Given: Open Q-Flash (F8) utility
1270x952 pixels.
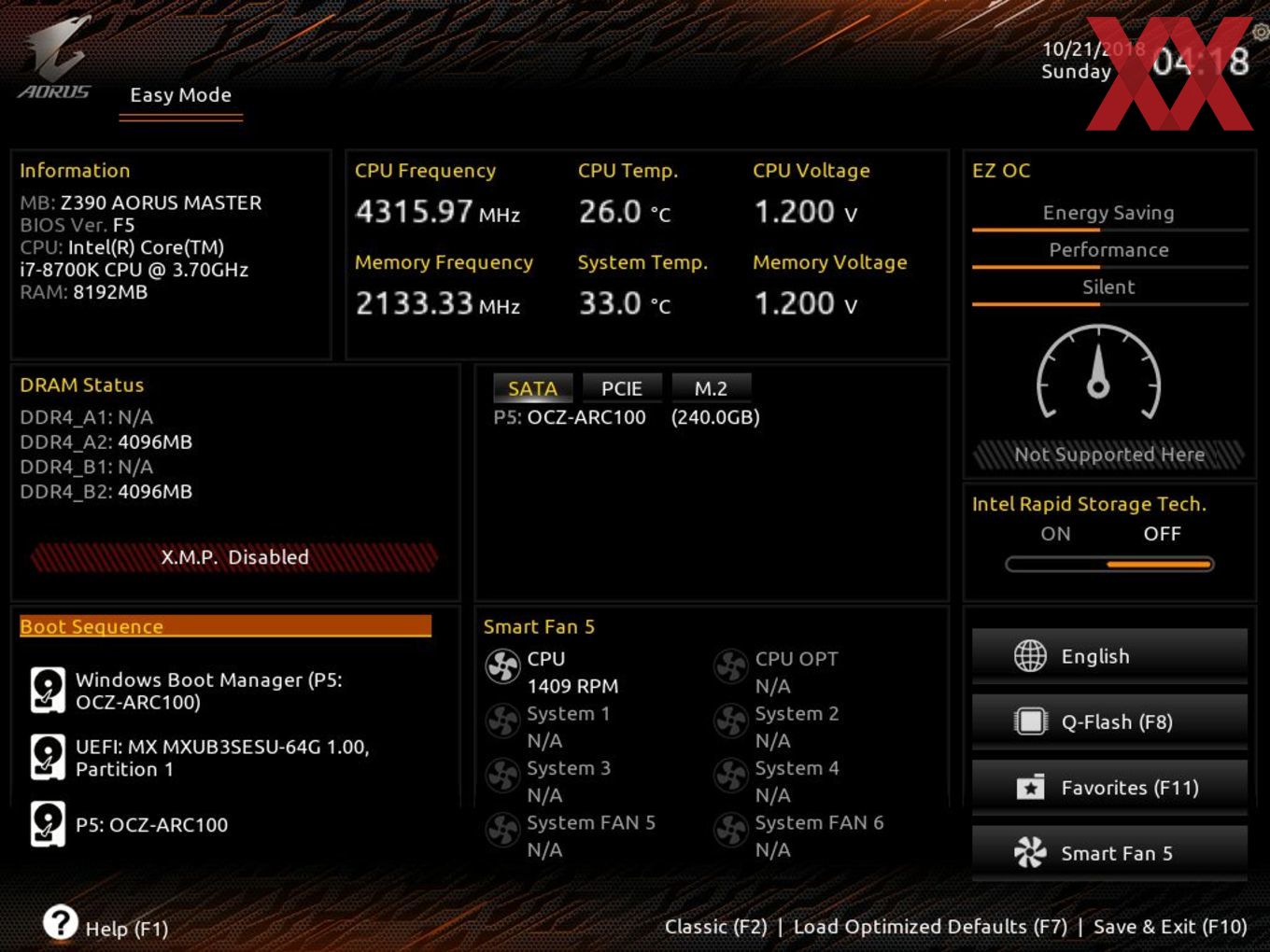Looking at the screenshot, I should (x=1109, y=721).
